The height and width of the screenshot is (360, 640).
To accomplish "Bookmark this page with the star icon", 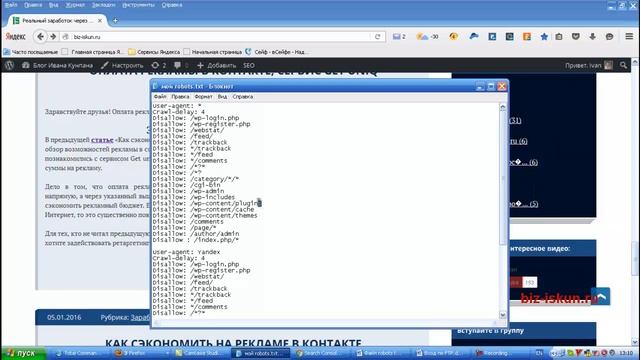I will (544, 36).
